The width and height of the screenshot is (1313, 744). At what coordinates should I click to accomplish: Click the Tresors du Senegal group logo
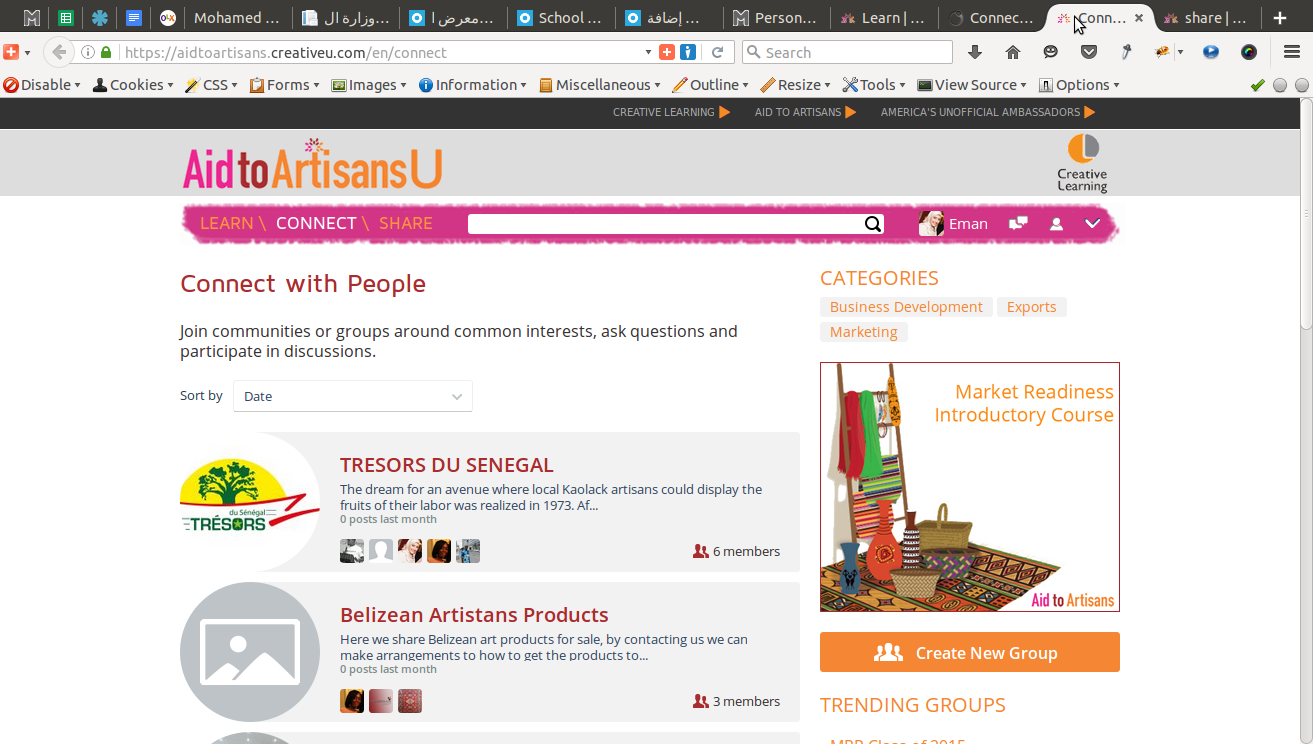[250, 502]
